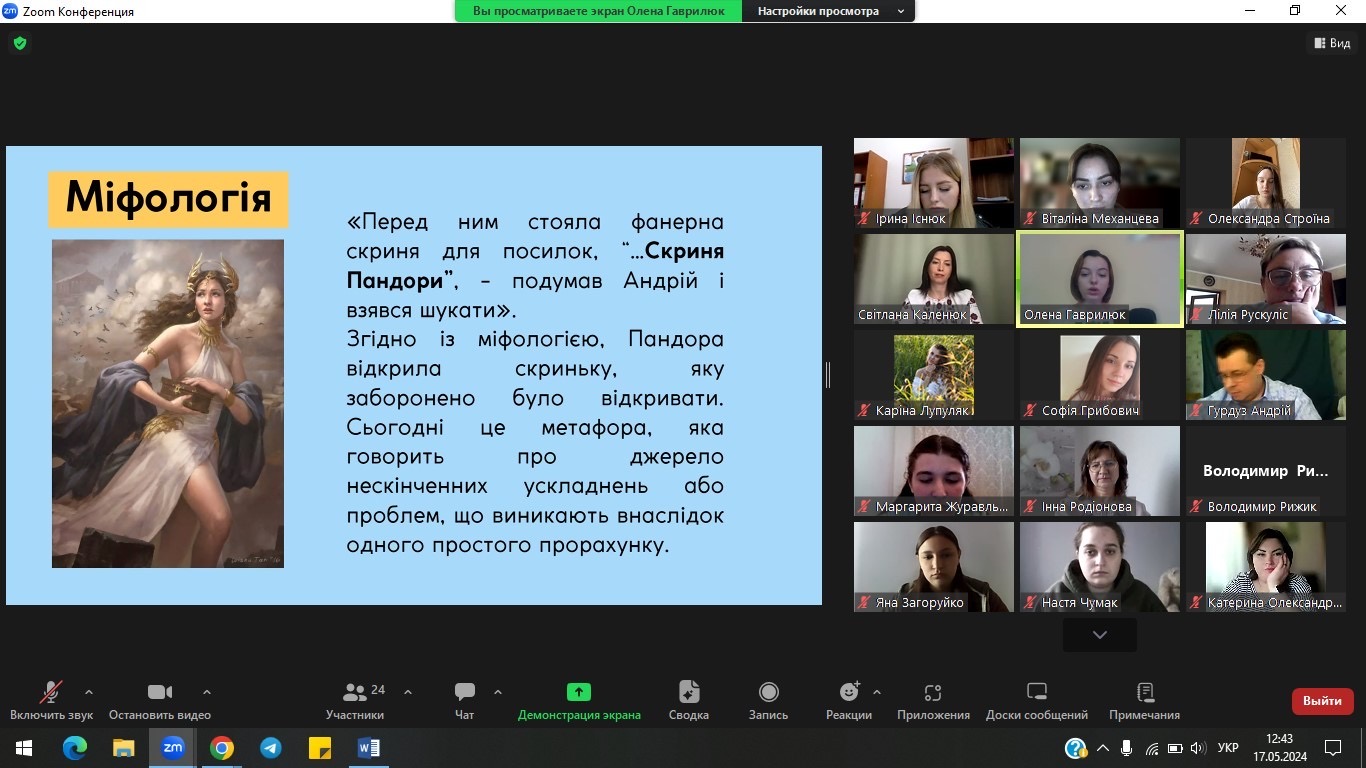Open Google Chrome from taskbar

pos(222,748)
